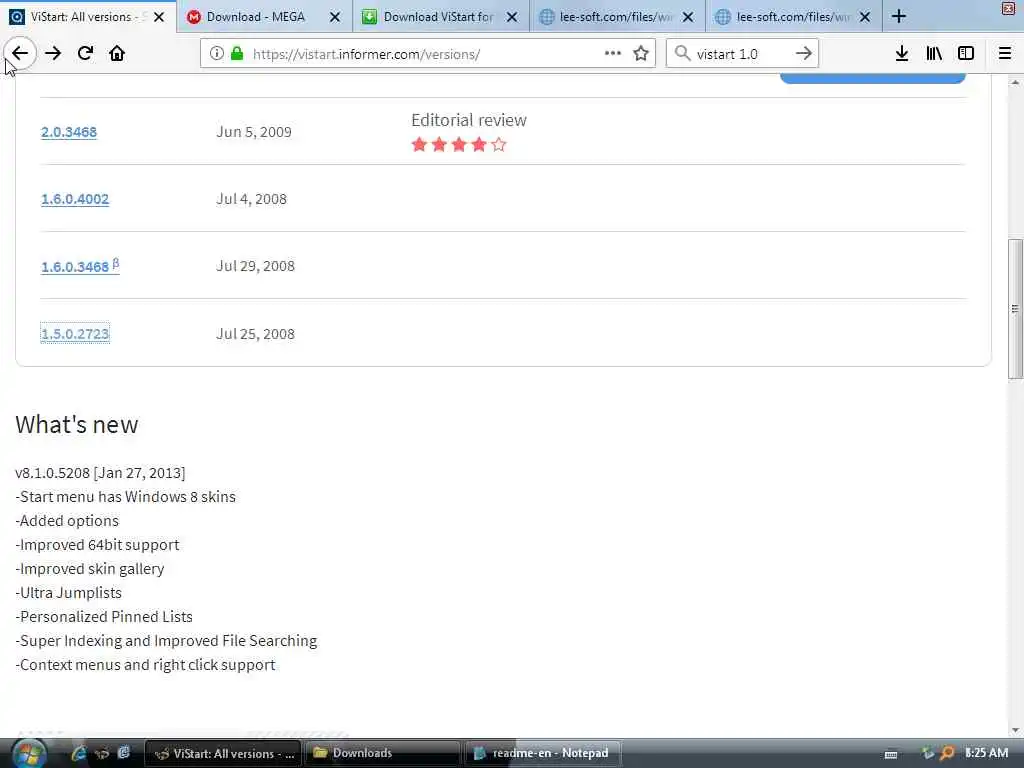Click ViStart All versions taskbar button
Screen dimensions: 1024x768
pos(223,753)
